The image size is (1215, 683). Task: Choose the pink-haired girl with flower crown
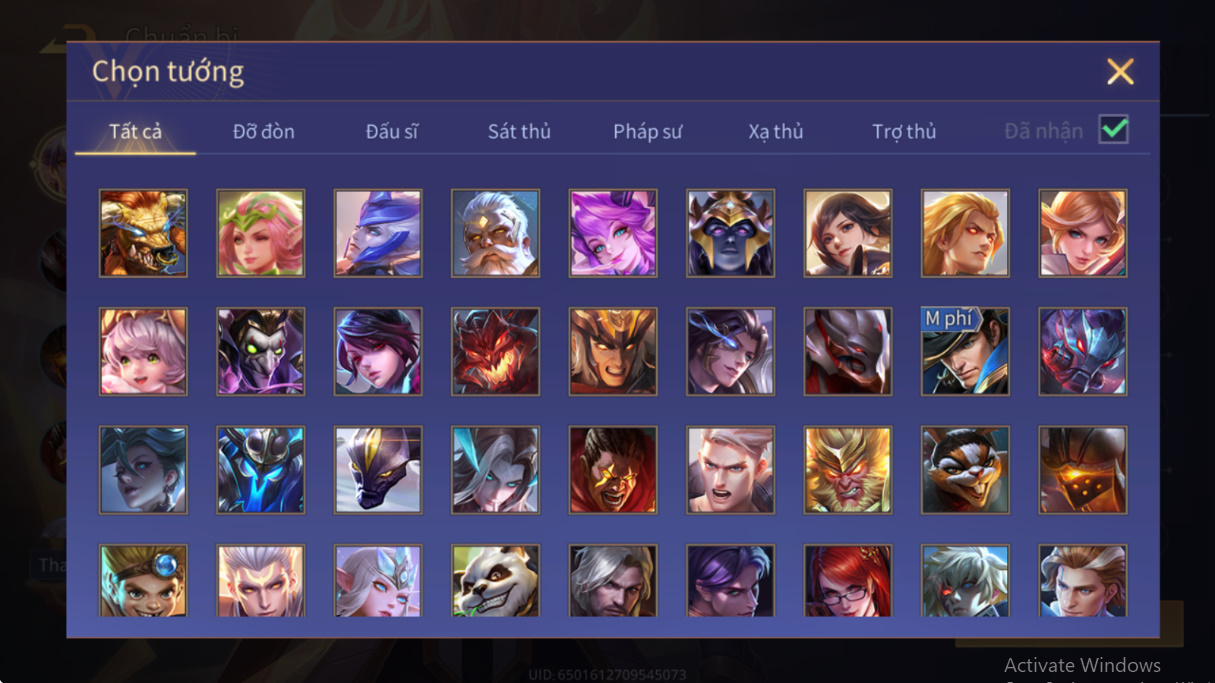pos(260,233)
